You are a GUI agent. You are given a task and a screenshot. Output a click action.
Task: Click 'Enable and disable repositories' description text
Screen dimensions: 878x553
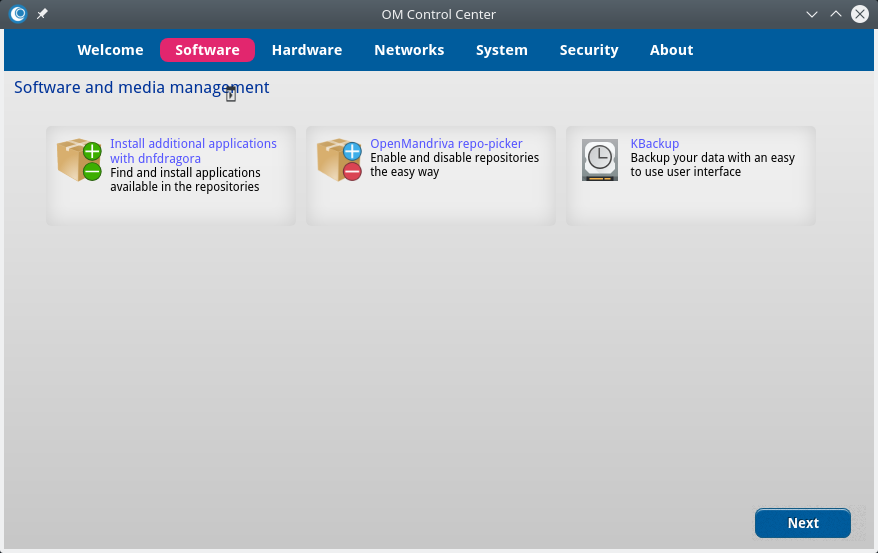pyautogui.click(x=455, y=158)
